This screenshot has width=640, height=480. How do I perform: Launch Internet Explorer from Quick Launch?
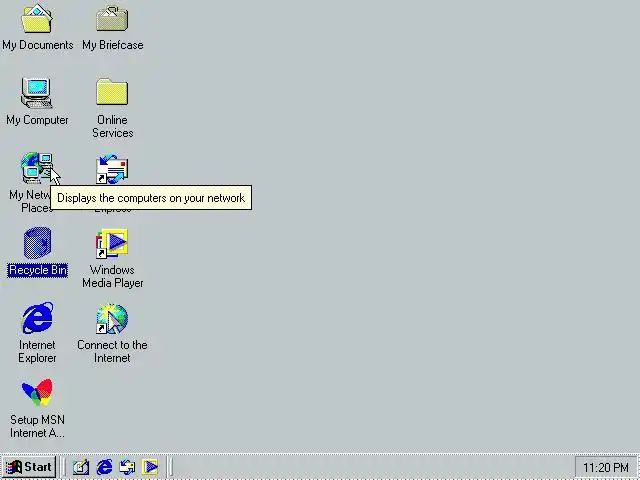[x=104, y=467]
